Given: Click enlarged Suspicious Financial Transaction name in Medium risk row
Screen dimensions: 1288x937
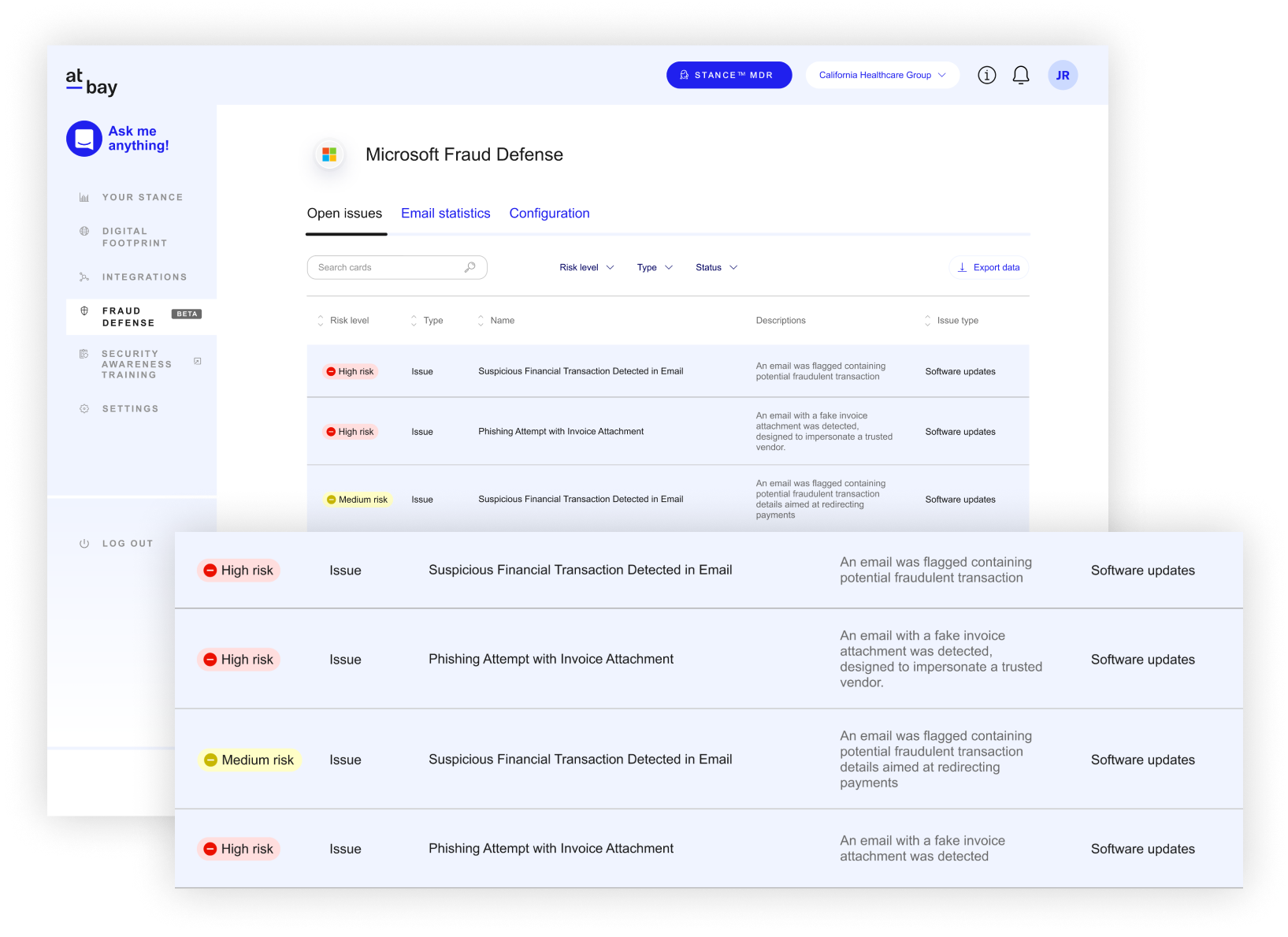Looking at the screenshot, I should click(581, 760).
